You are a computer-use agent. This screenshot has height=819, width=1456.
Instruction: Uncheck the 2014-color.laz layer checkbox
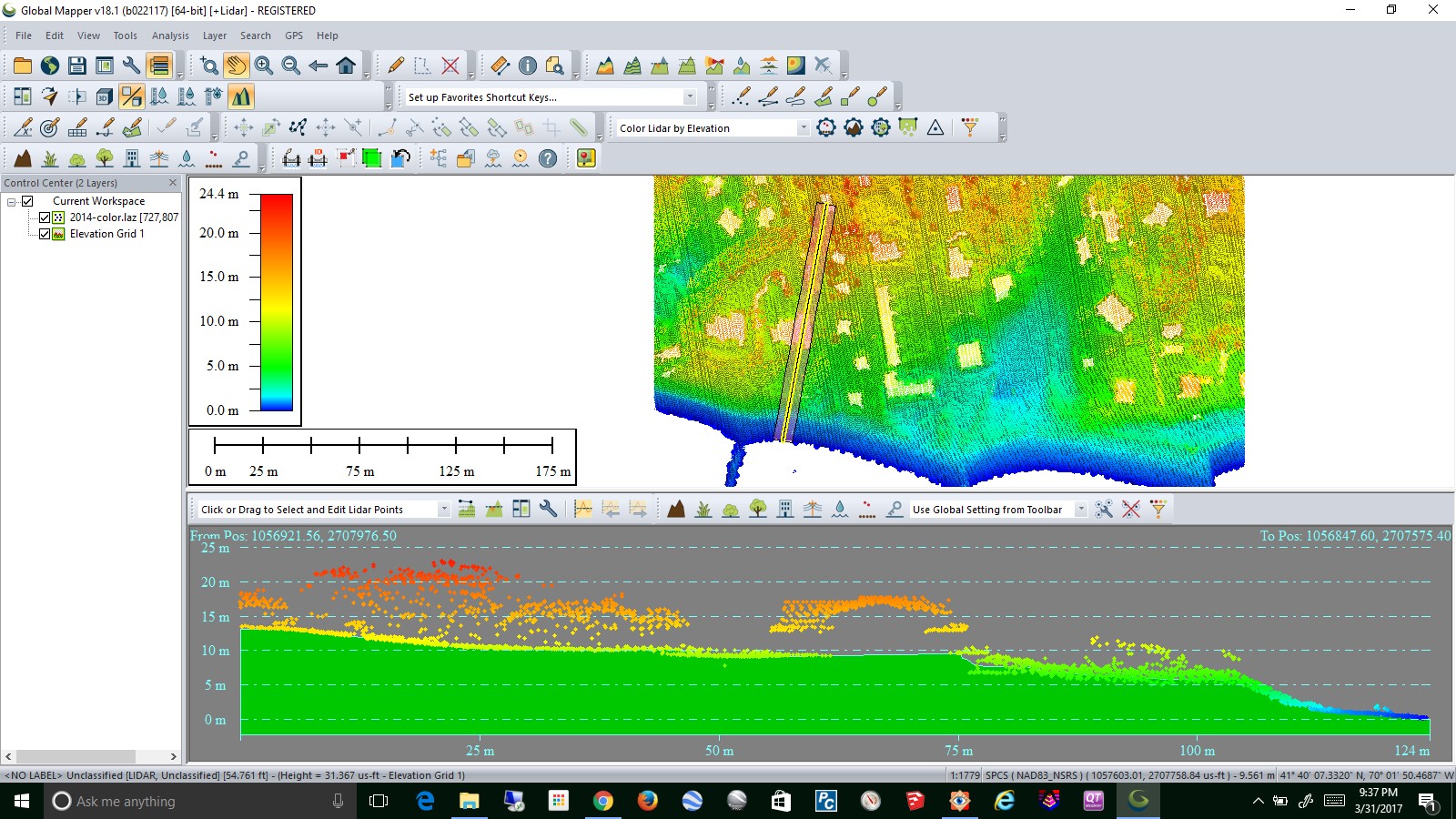pos(44,217)
